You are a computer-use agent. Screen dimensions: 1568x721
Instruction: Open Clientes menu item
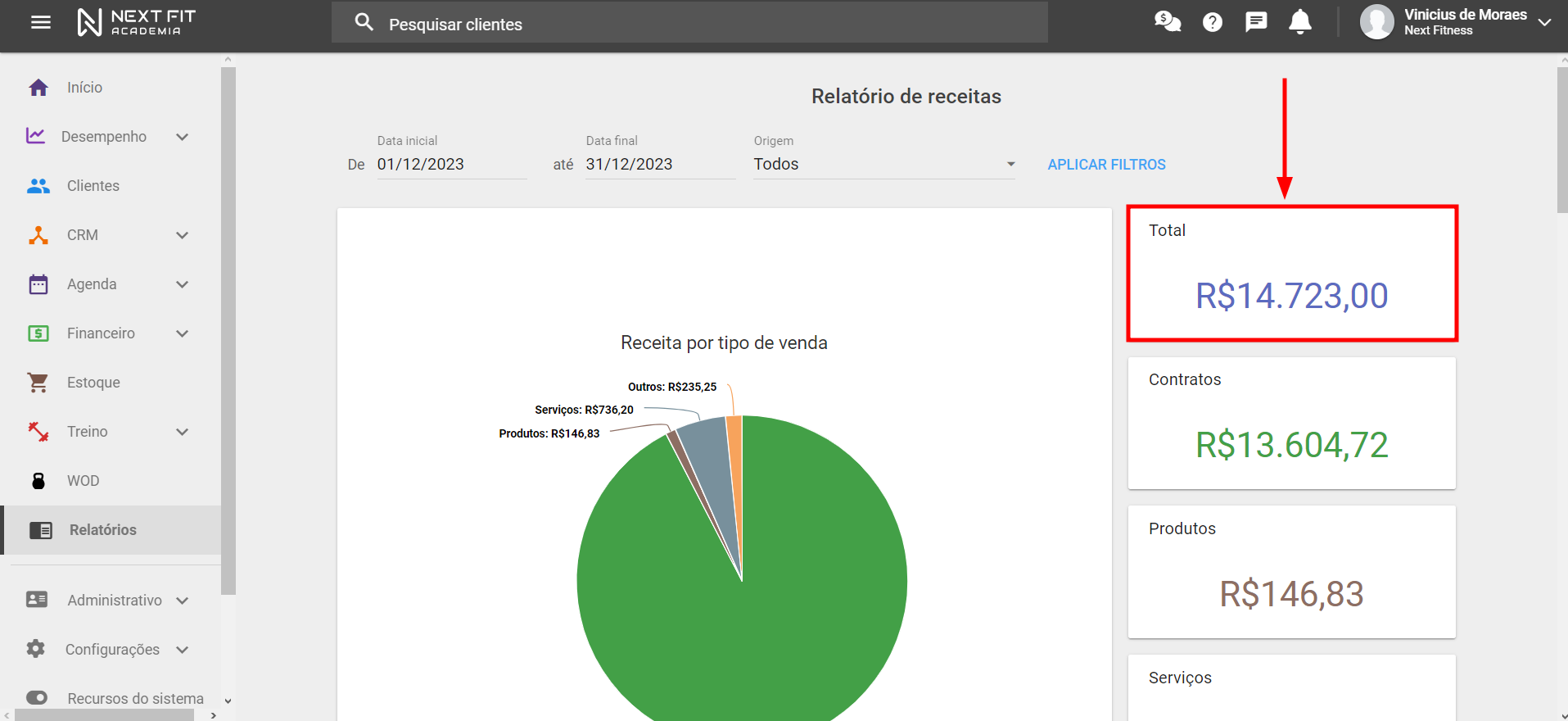point(93,186)
